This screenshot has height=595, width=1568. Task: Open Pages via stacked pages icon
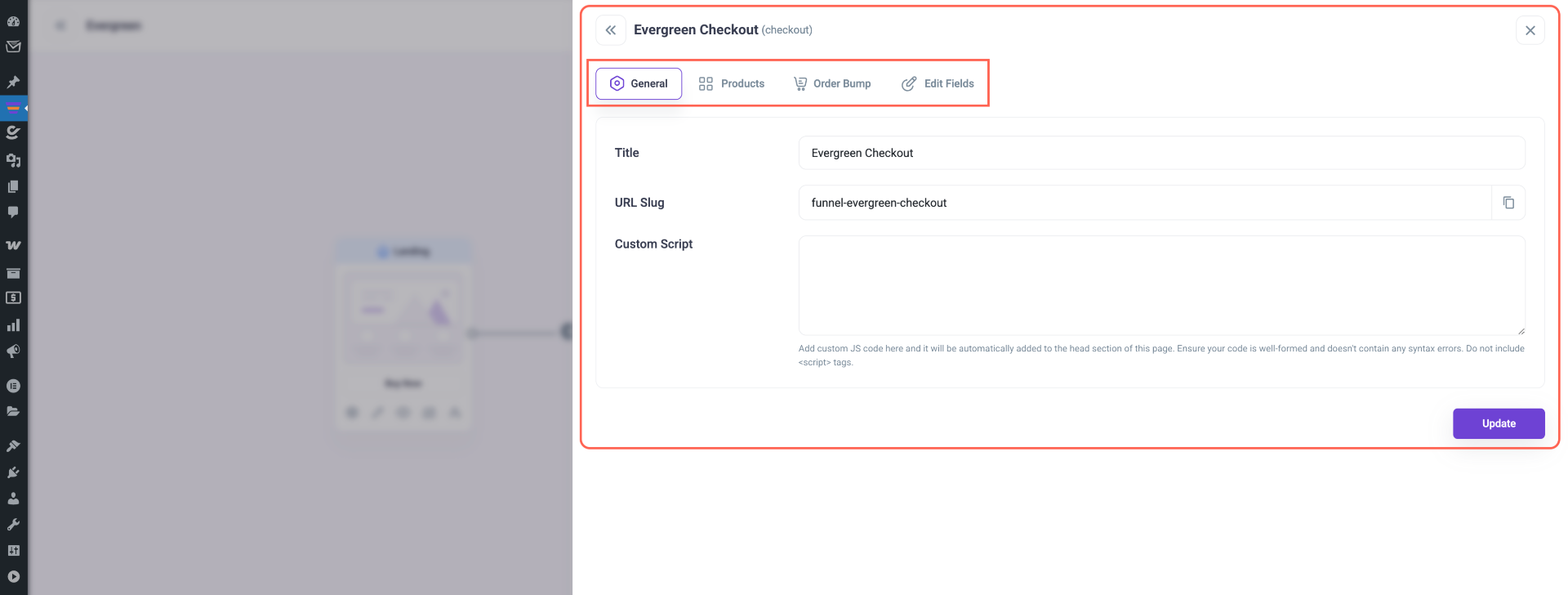click(x=13, y=186)
